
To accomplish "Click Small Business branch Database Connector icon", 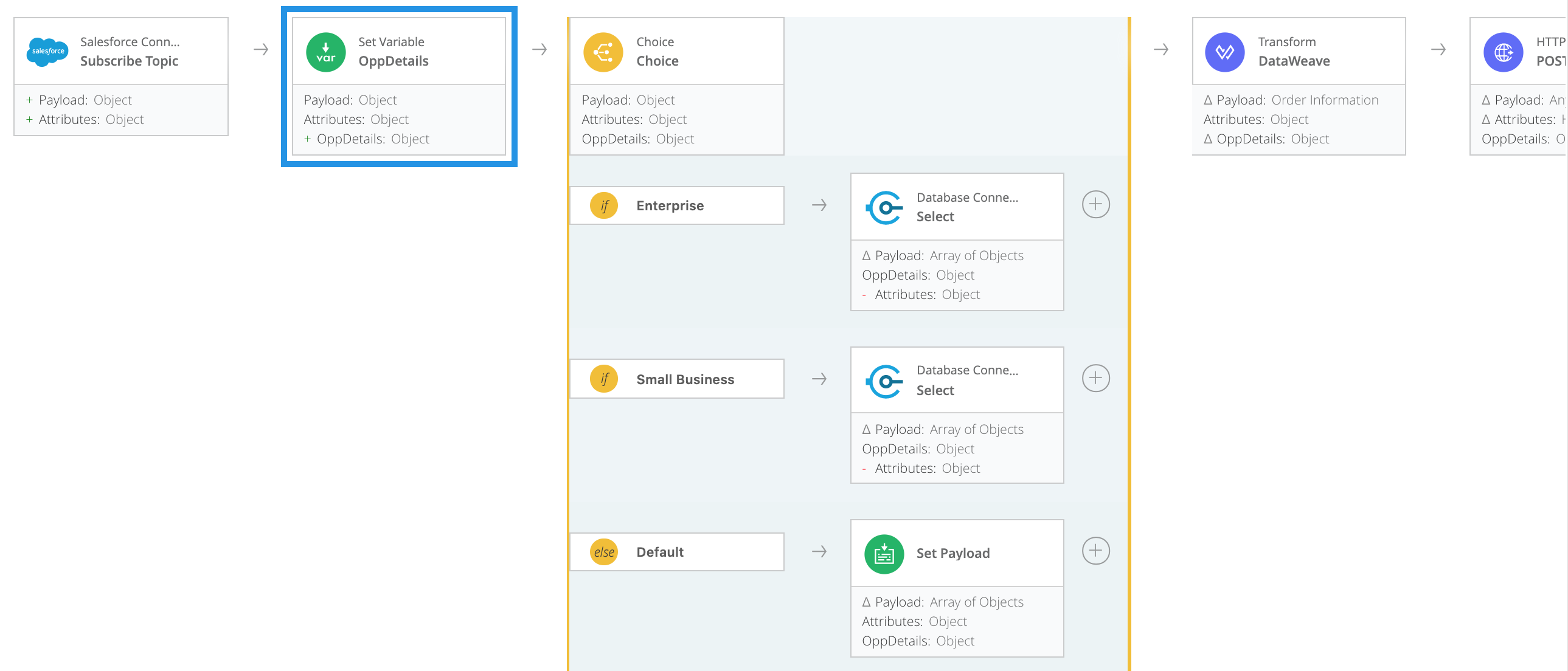I will (x=884, y=381).
